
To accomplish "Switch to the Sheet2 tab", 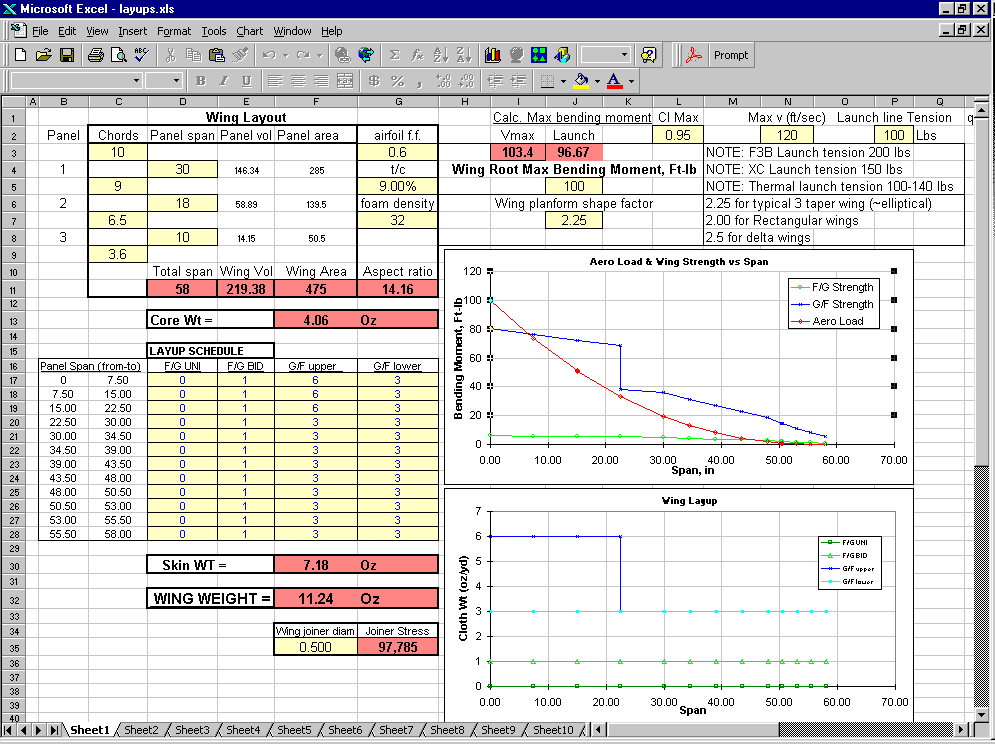I will click(141, 730).
